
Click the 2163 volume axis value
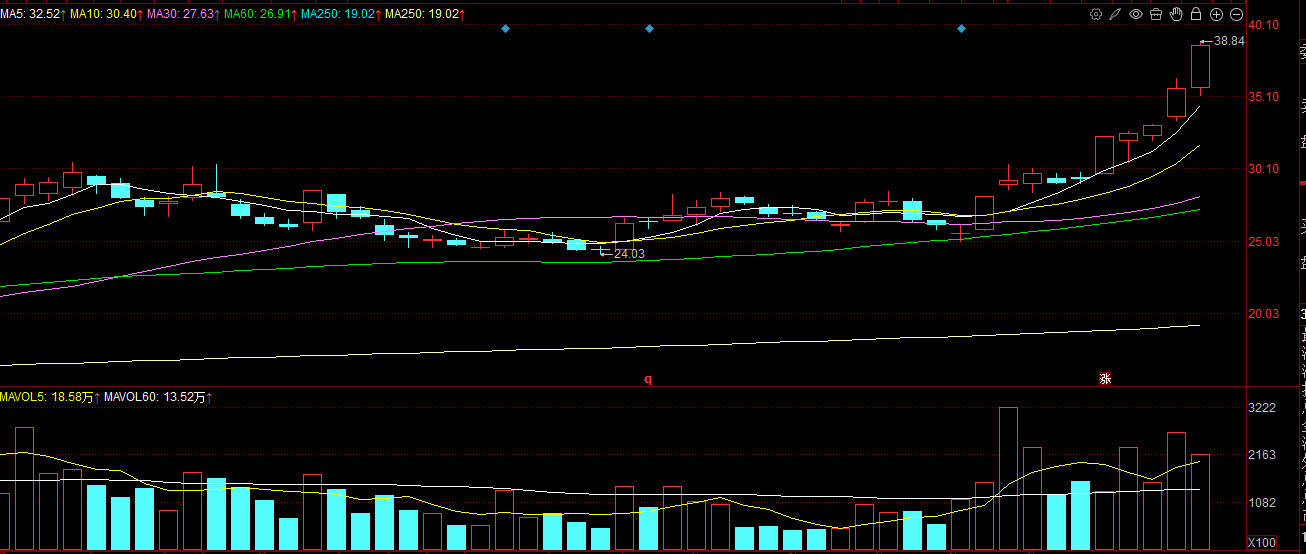coord(1263,455)
